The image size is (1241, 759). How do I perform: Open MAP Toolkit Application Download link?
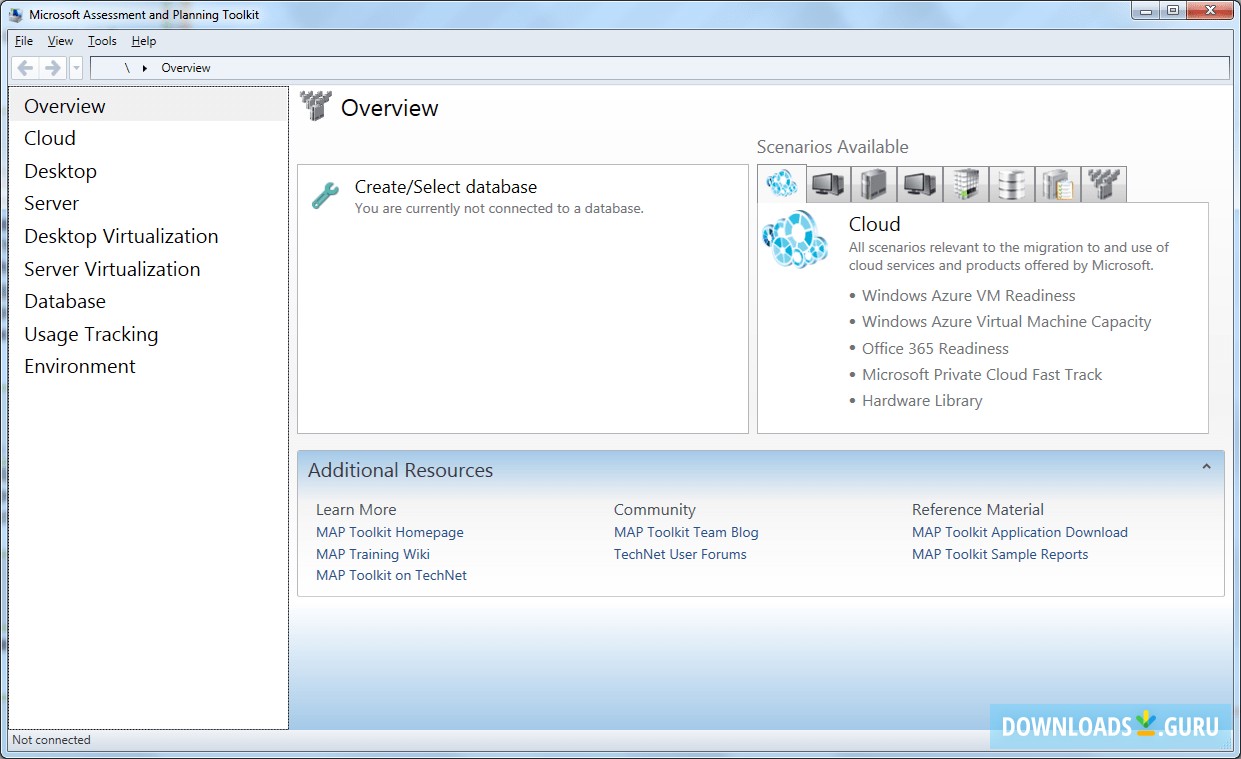(x=1020, y=532)
